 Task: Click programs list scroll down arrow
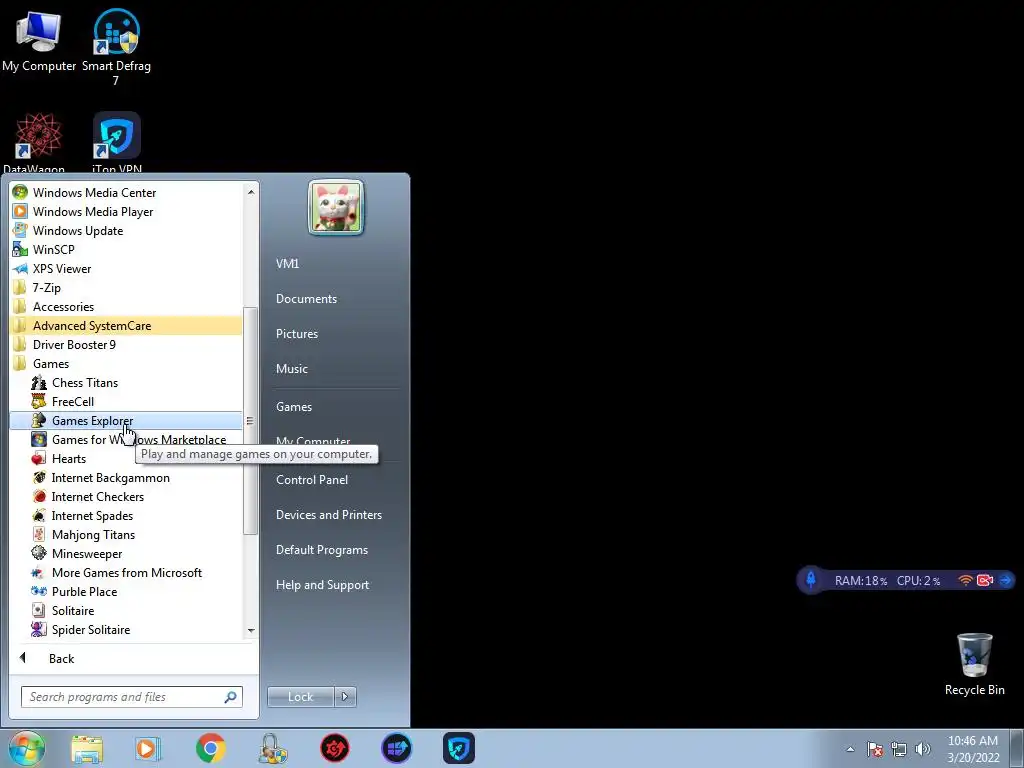point(251,630)
